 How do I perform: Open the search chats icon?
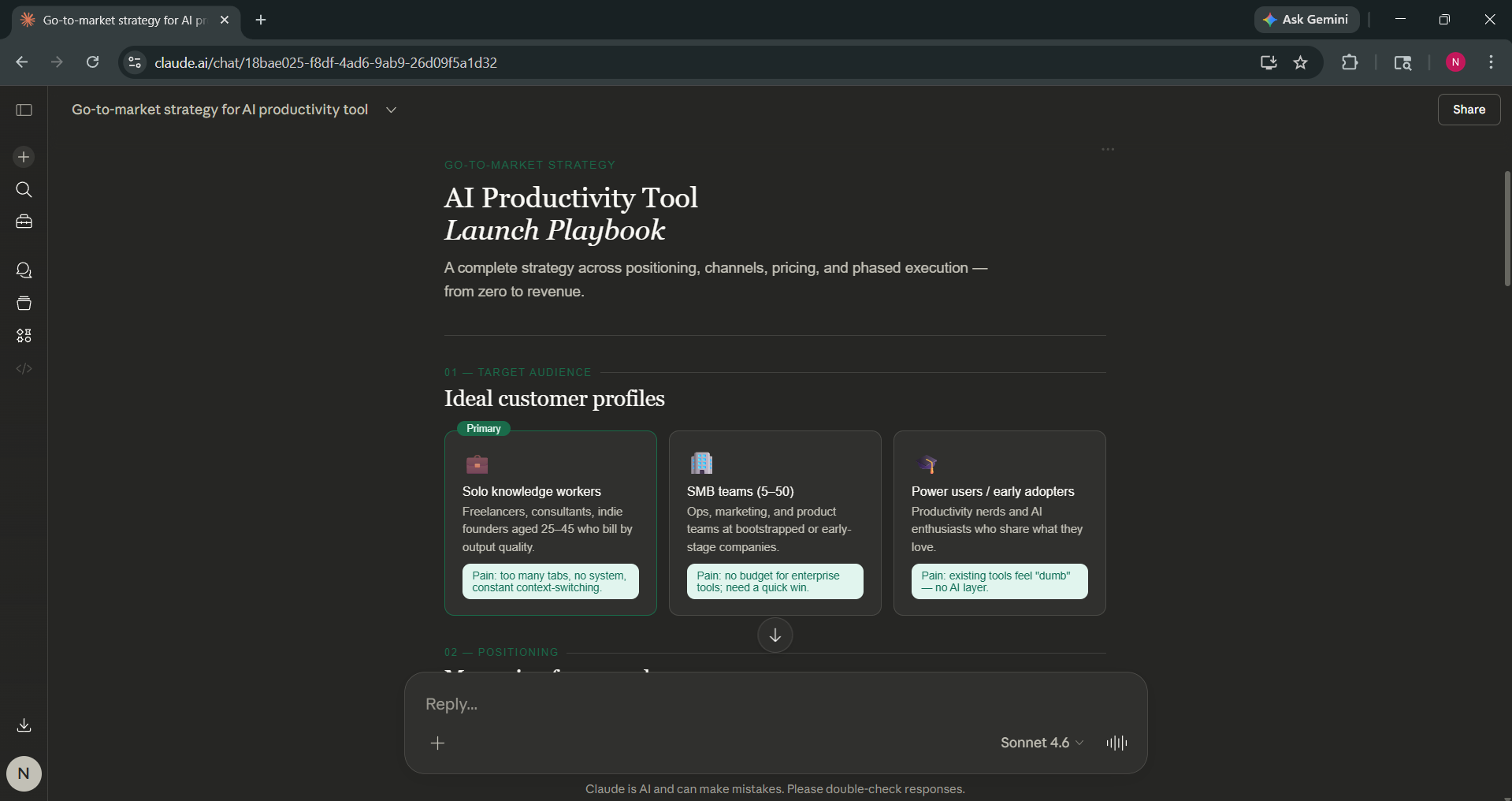point(24,189)
